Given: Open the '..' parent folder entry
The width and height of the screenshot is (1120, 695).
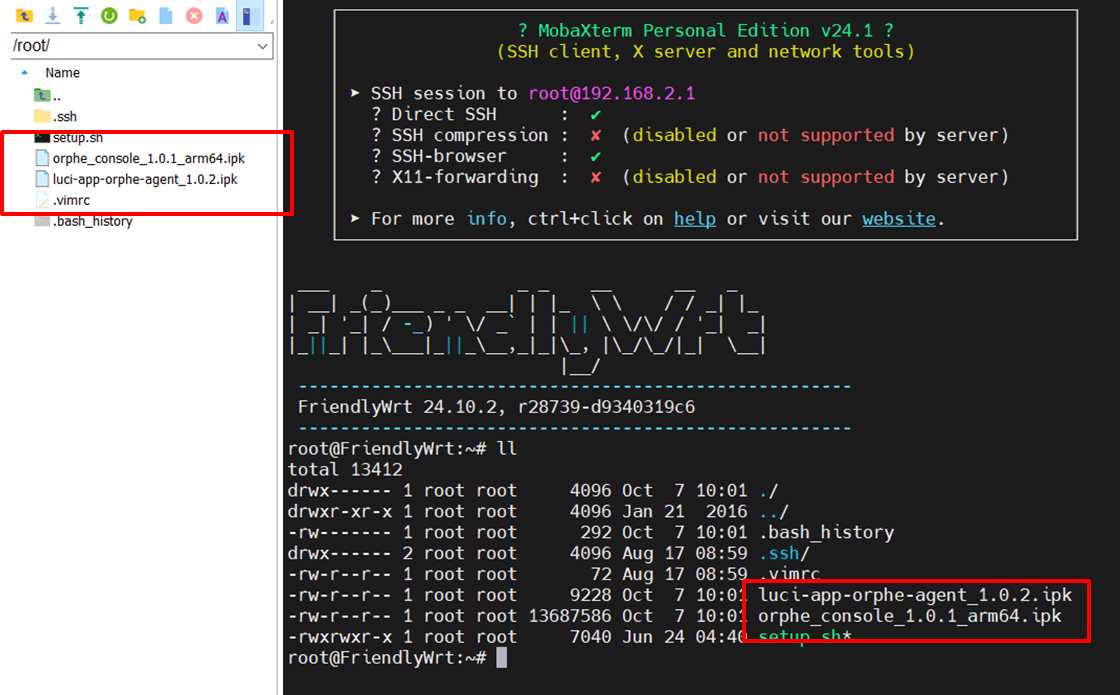Looking at the screenshot, I should click(56, 96).
